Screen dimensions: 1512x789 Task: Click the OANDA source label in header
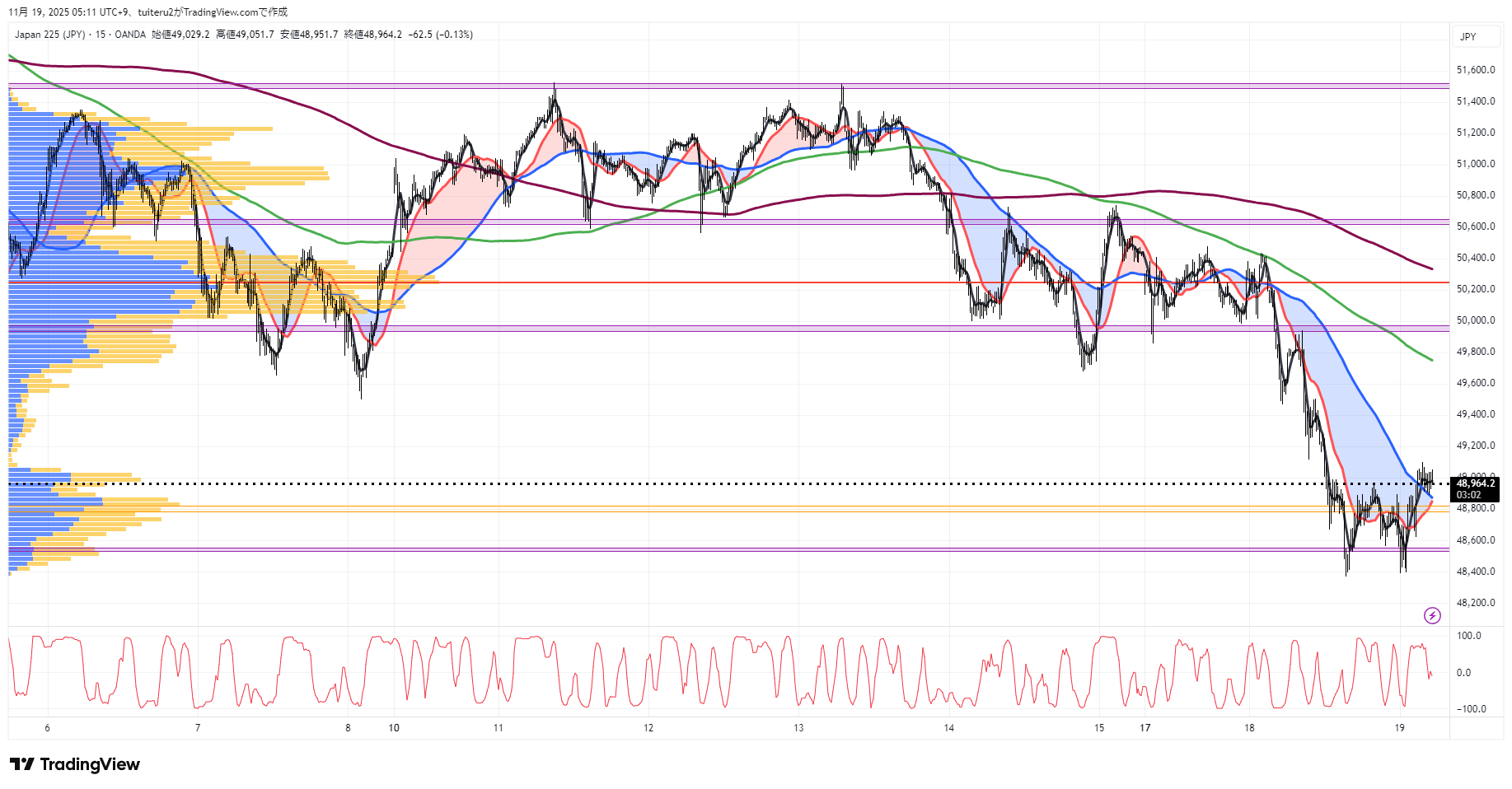[130, 35]
